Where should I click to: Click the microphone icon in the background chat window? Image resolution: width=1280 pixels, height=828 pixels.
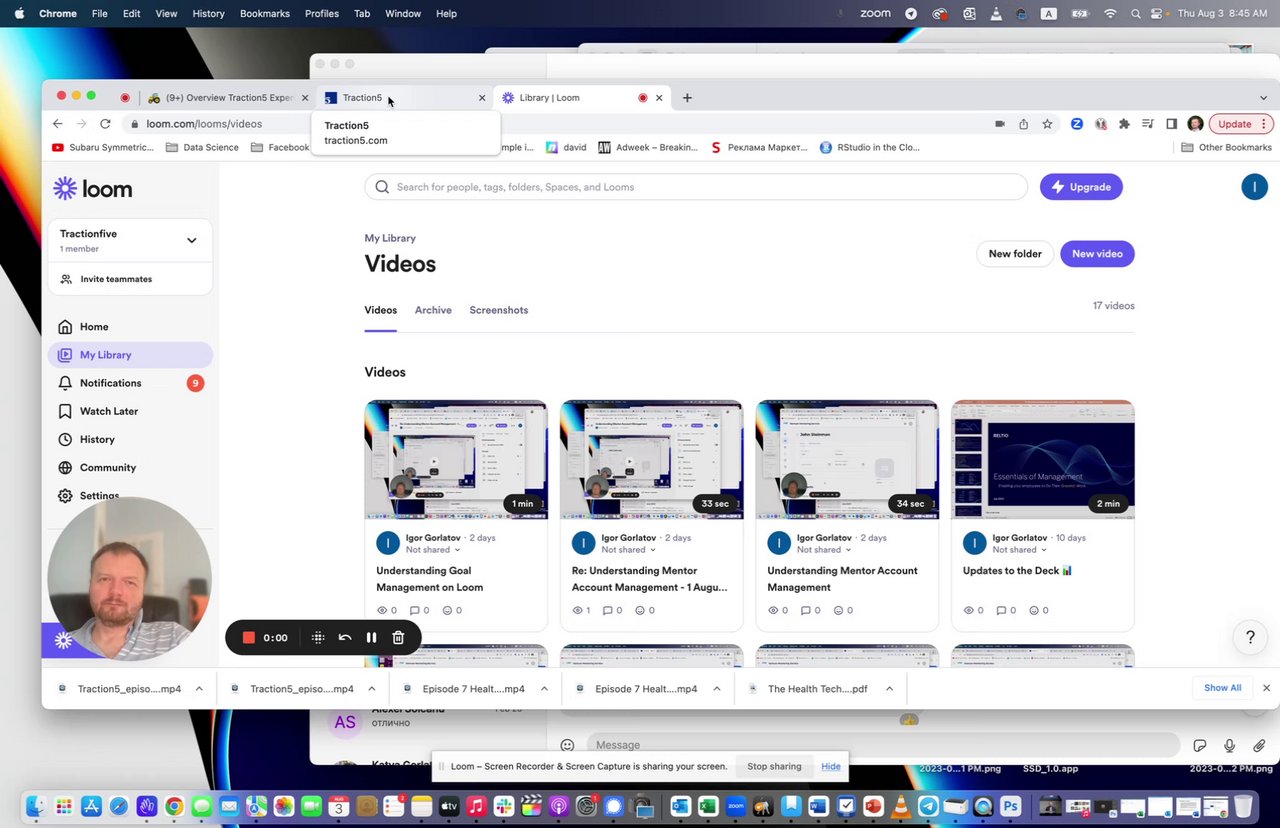(x=1229, y=745)
